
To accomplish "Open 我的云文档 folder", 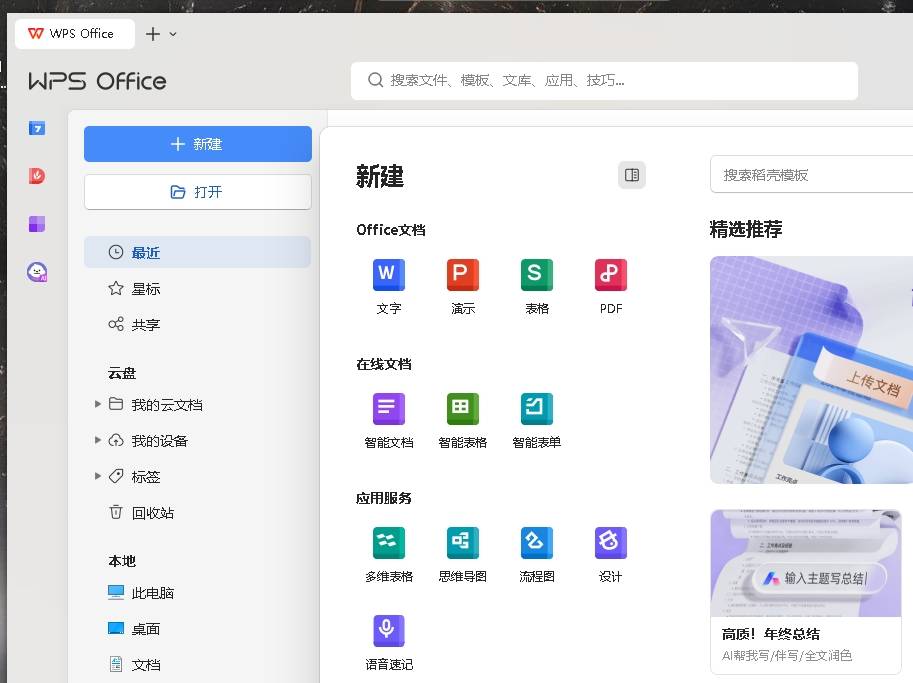I will point(167,405).
